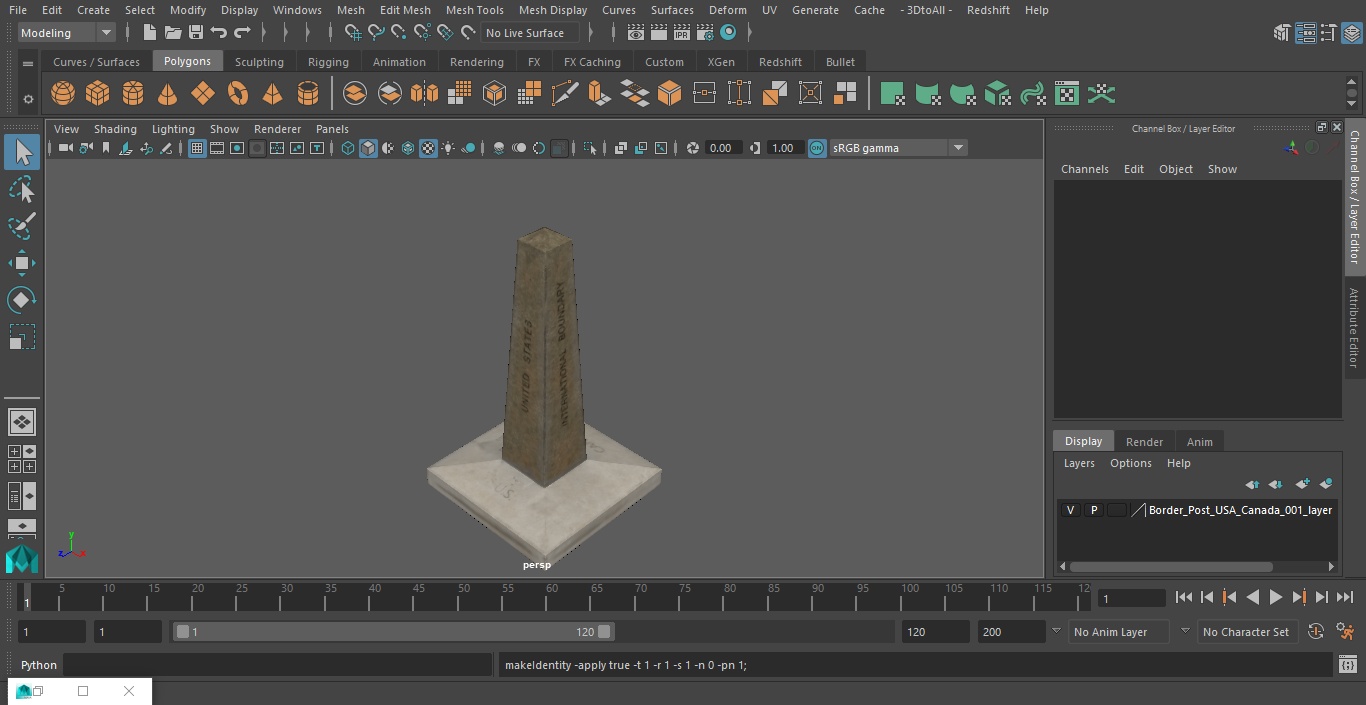Image resolution: width=1366 pixels, height=705 pixels.
Task: Toggle isolate select in viewport toolbar
Action: pos(590,148)
